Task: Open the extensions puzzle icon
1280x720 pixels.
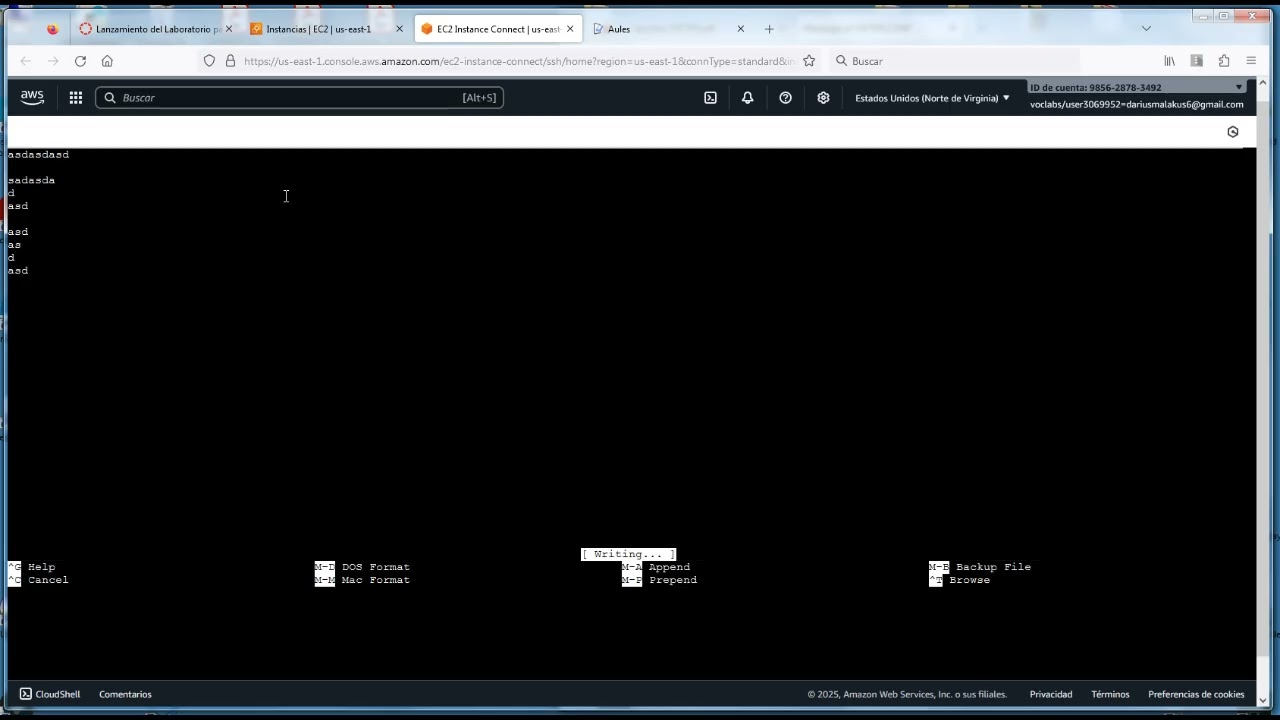Action: coord(1224,61)
